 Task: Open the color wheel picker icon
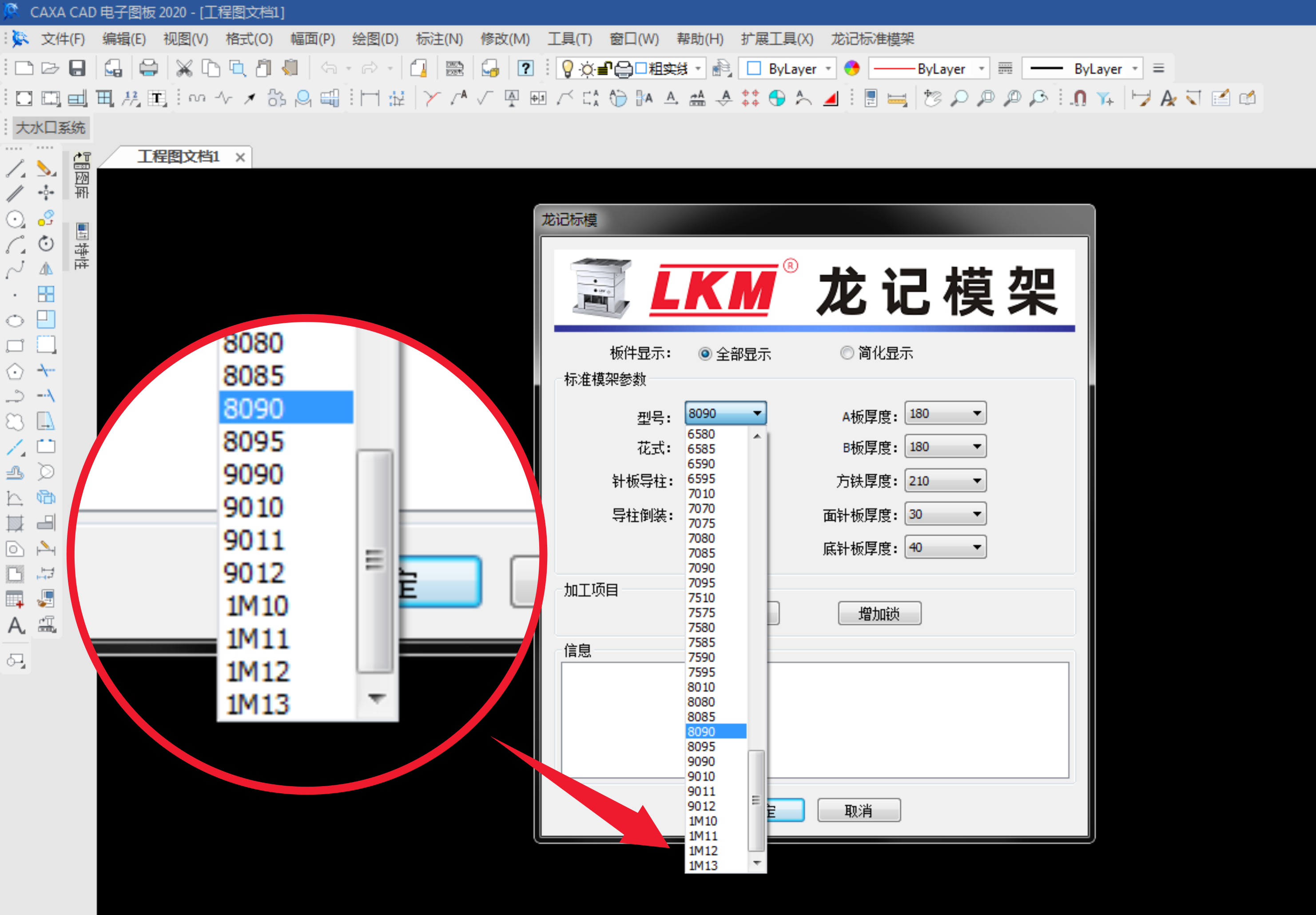[852, 69]
